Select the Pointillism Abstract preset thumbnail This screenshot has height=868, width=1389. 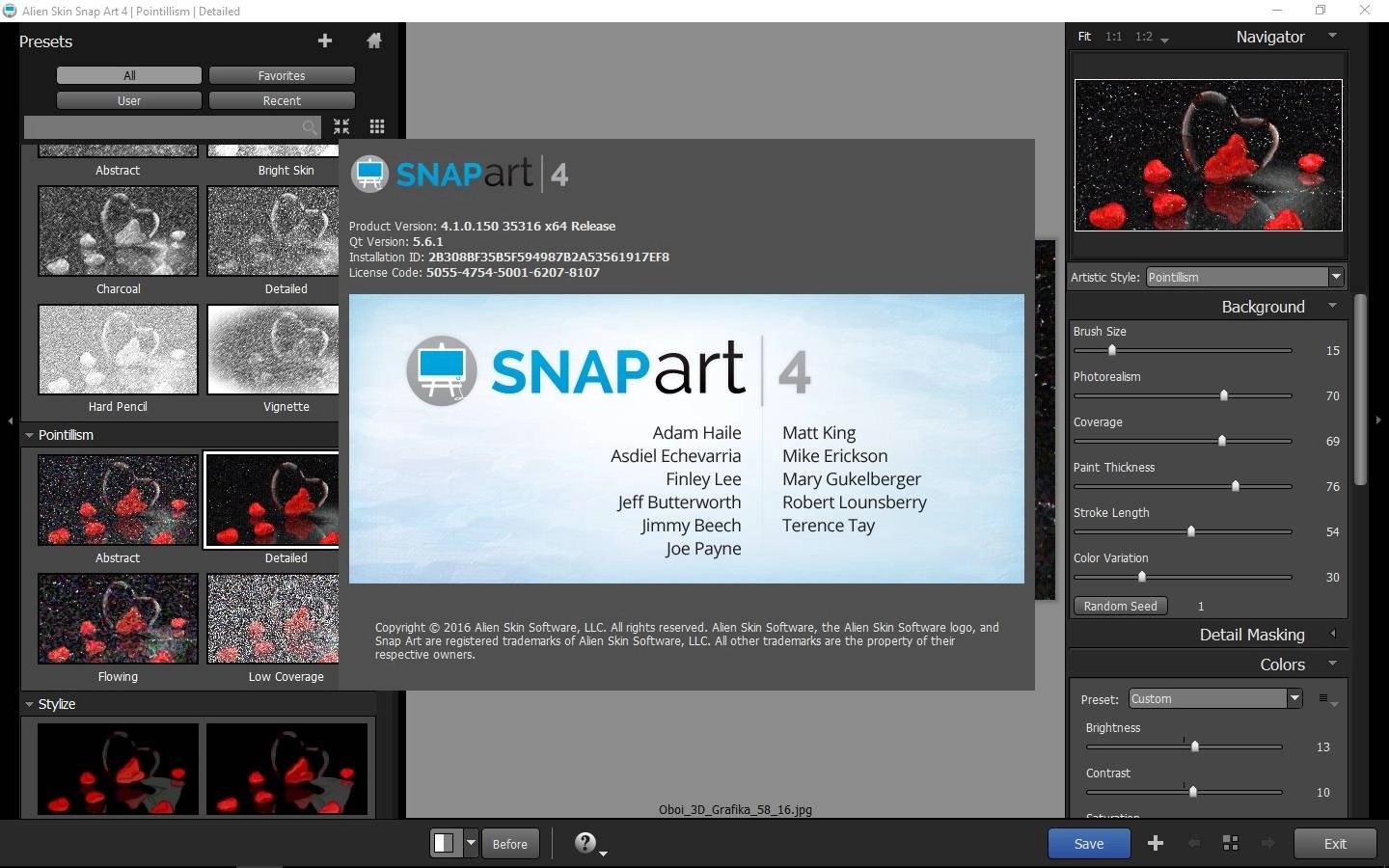pyautogui.click(x=118, y=500)
